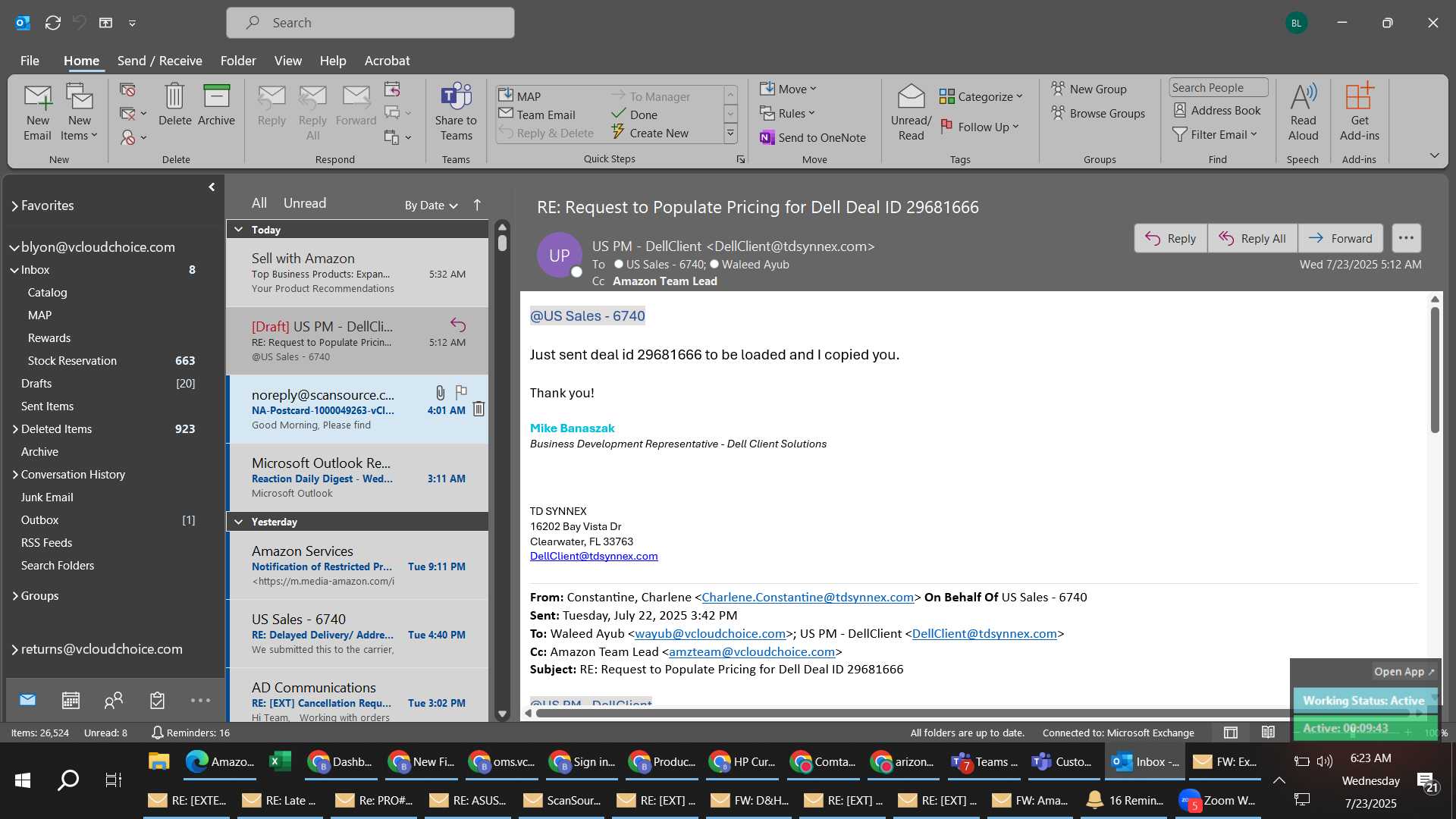Open Calendar view in navigation bar
Viewport: 1456px width, 819px height.
click(71, 700)
